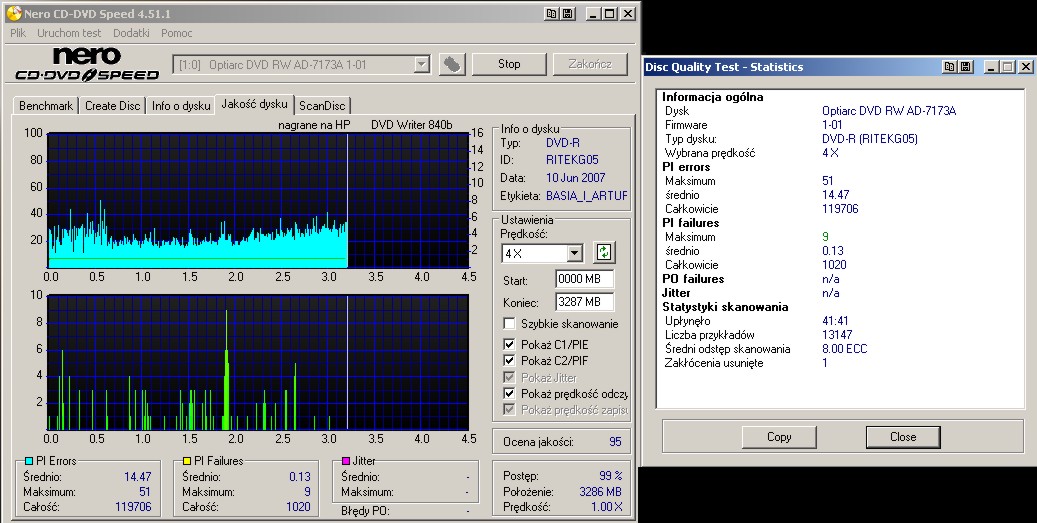This screenshot has width=1037, height=523.
Task: Click the Pokaż prędkość zapisu checkbox
Action: (509, 410)
